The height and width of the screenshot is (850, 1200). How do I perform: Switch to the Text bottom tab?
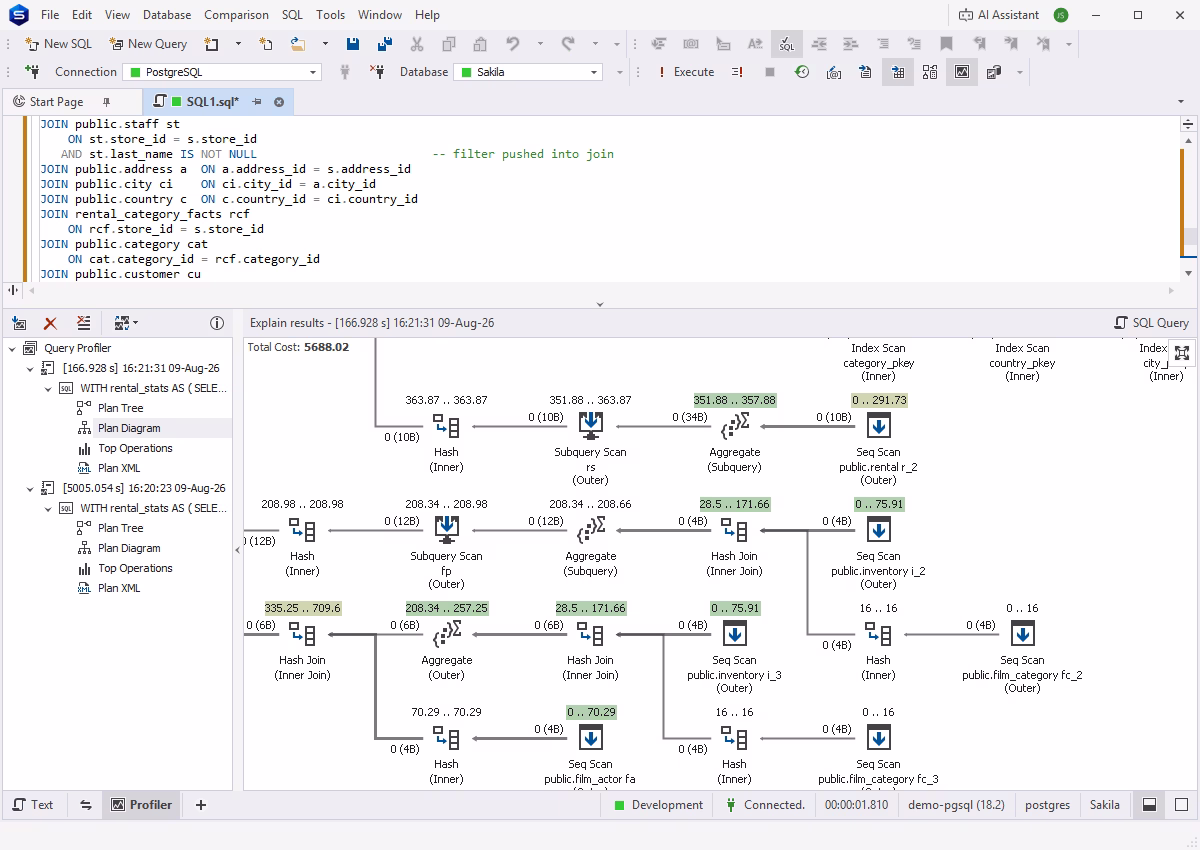pyautogui.click(x=33, y=805)
